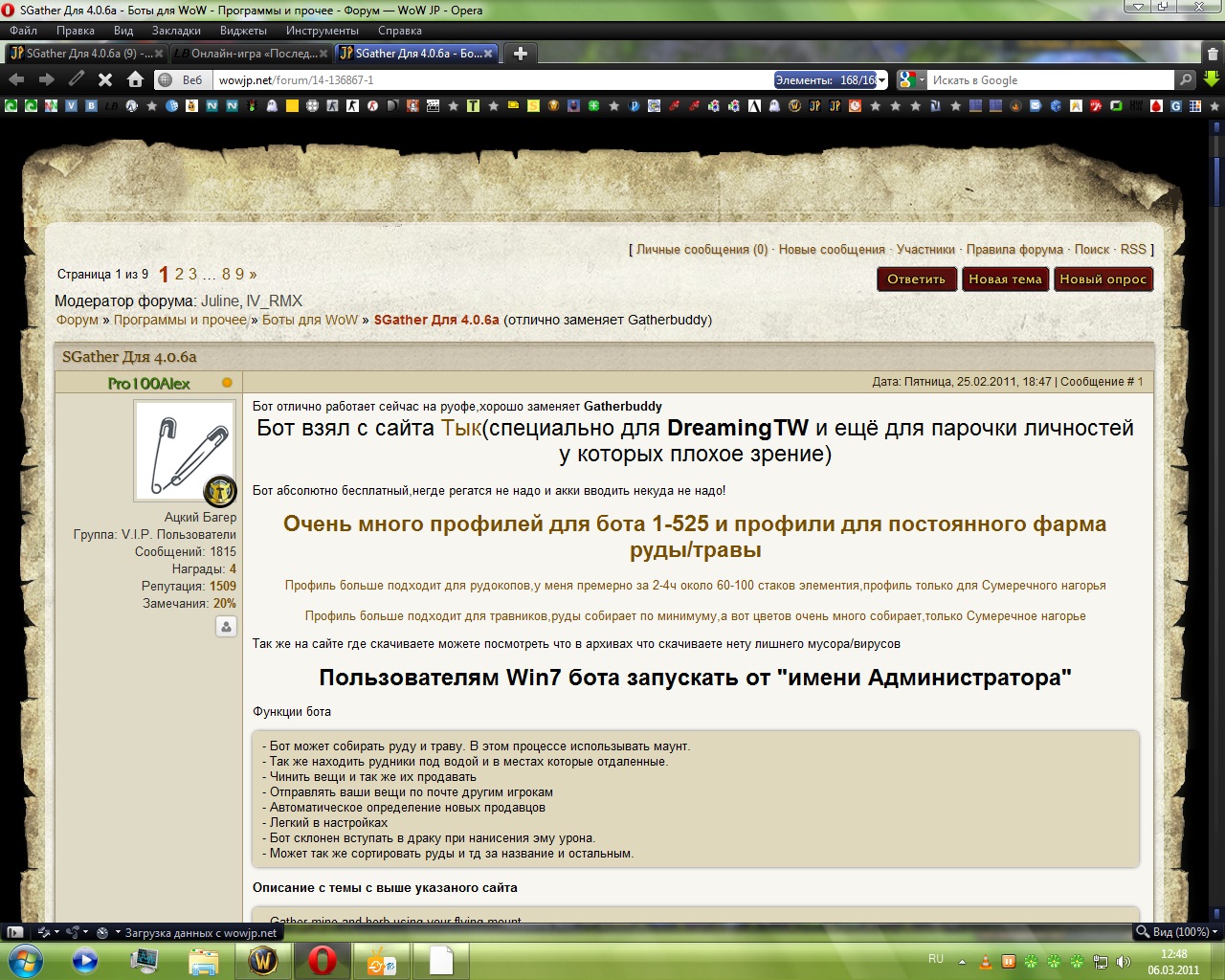1225x980 pixels.
Task: Open moderator Juline profile link
Action: (221, 301)
